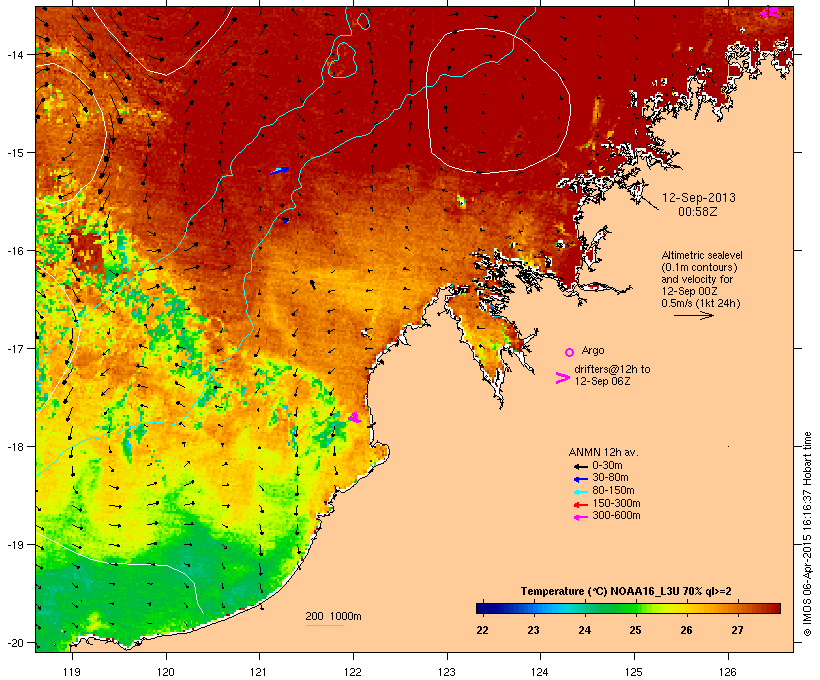Click the red 150-300m legend arrow
Image resolution: width=820 pixels, height=680 pixels.
pos(580,505)
